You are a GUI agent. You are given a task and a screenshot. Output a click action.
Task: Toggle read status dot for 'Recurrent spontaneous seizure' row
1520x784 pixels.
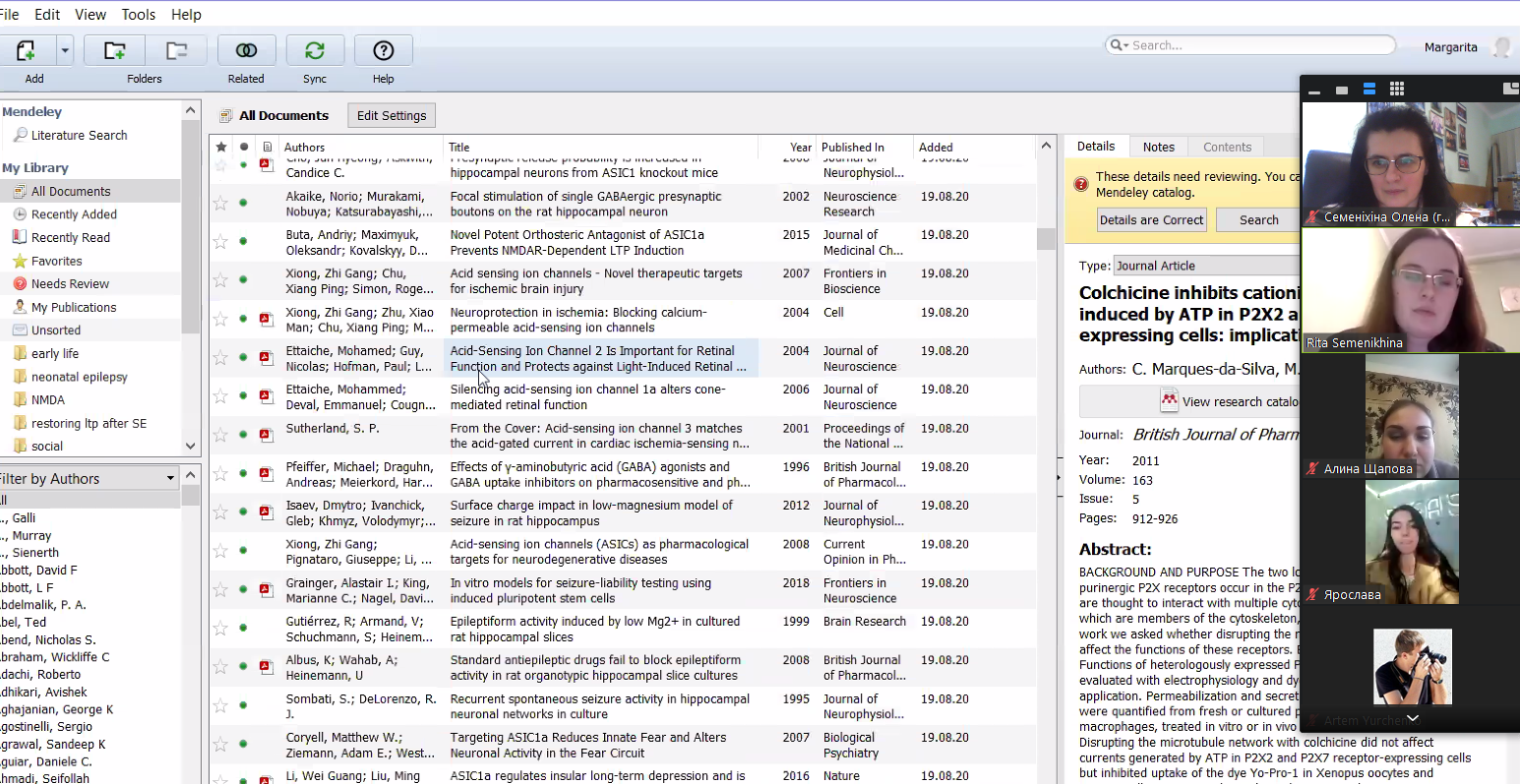[243, 706]
